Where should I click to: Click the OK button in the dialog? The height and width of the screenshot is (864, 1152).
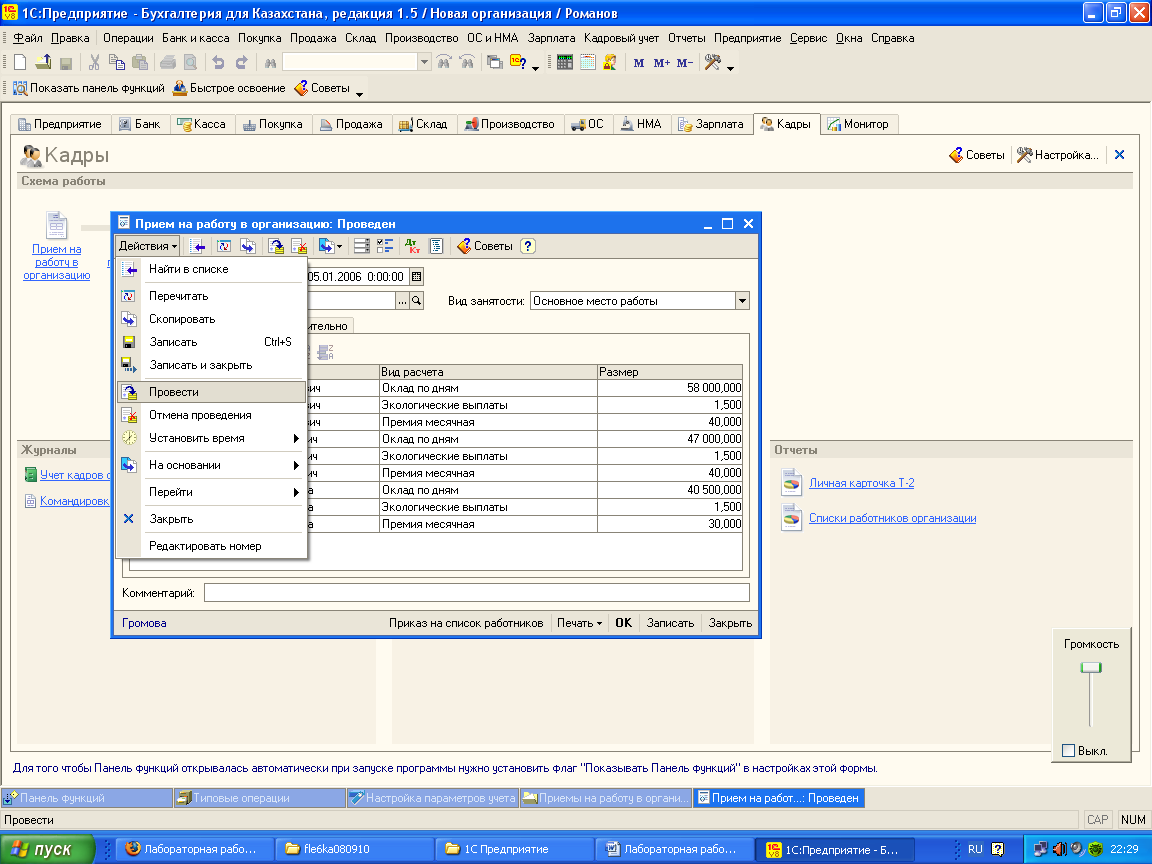click(x=623, y=623)
